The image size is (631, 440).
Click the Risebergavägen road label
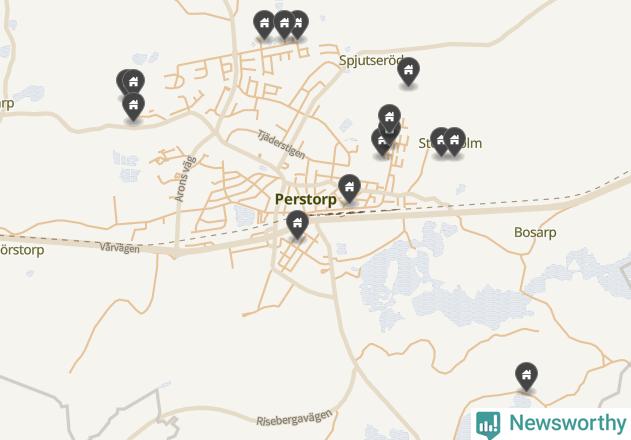pos(295,418)
